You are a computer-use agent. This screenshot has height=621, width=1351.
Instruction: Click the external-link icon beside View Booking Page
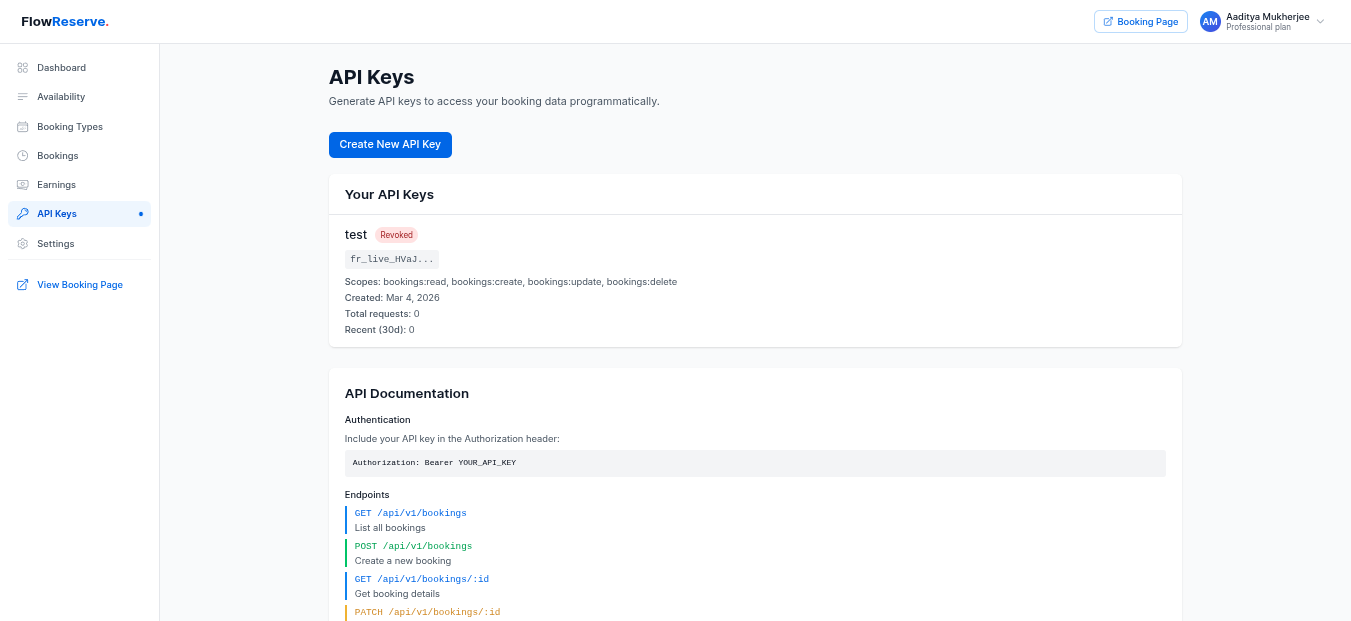tap(22, 284)
